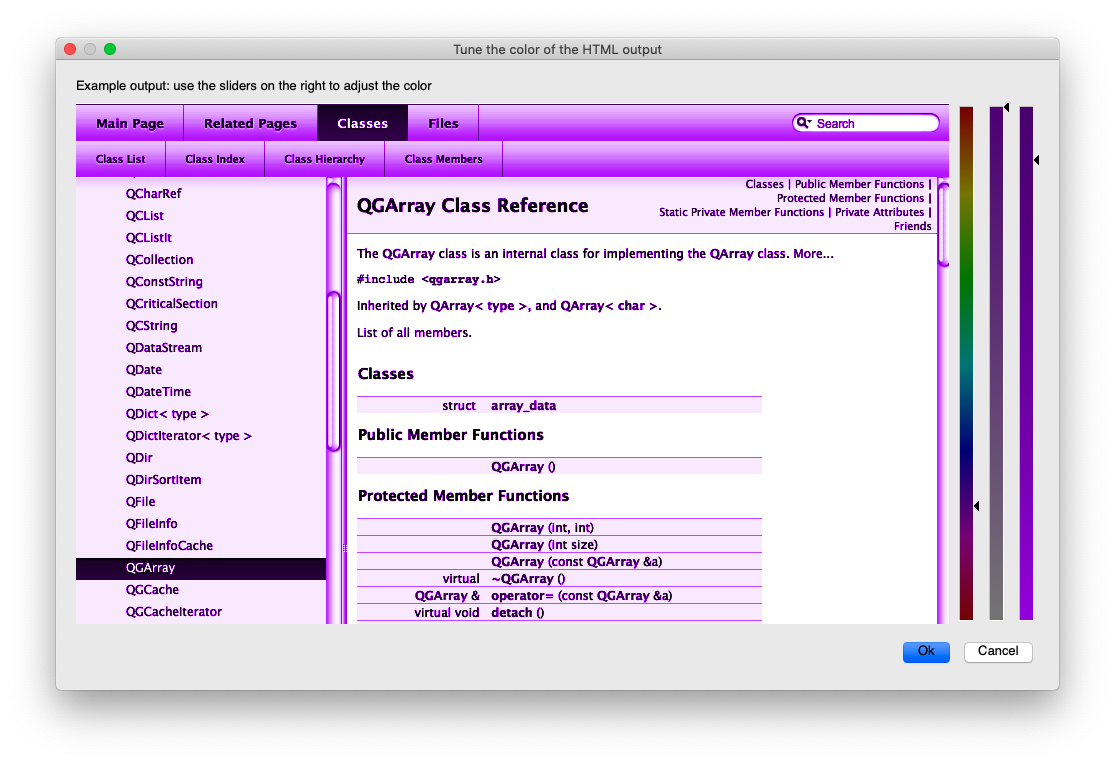Open the QGArray (const QGArray &a) constructor entry
The width and height of the screenshot is (1115, 764).
click(x=576, y=562)
